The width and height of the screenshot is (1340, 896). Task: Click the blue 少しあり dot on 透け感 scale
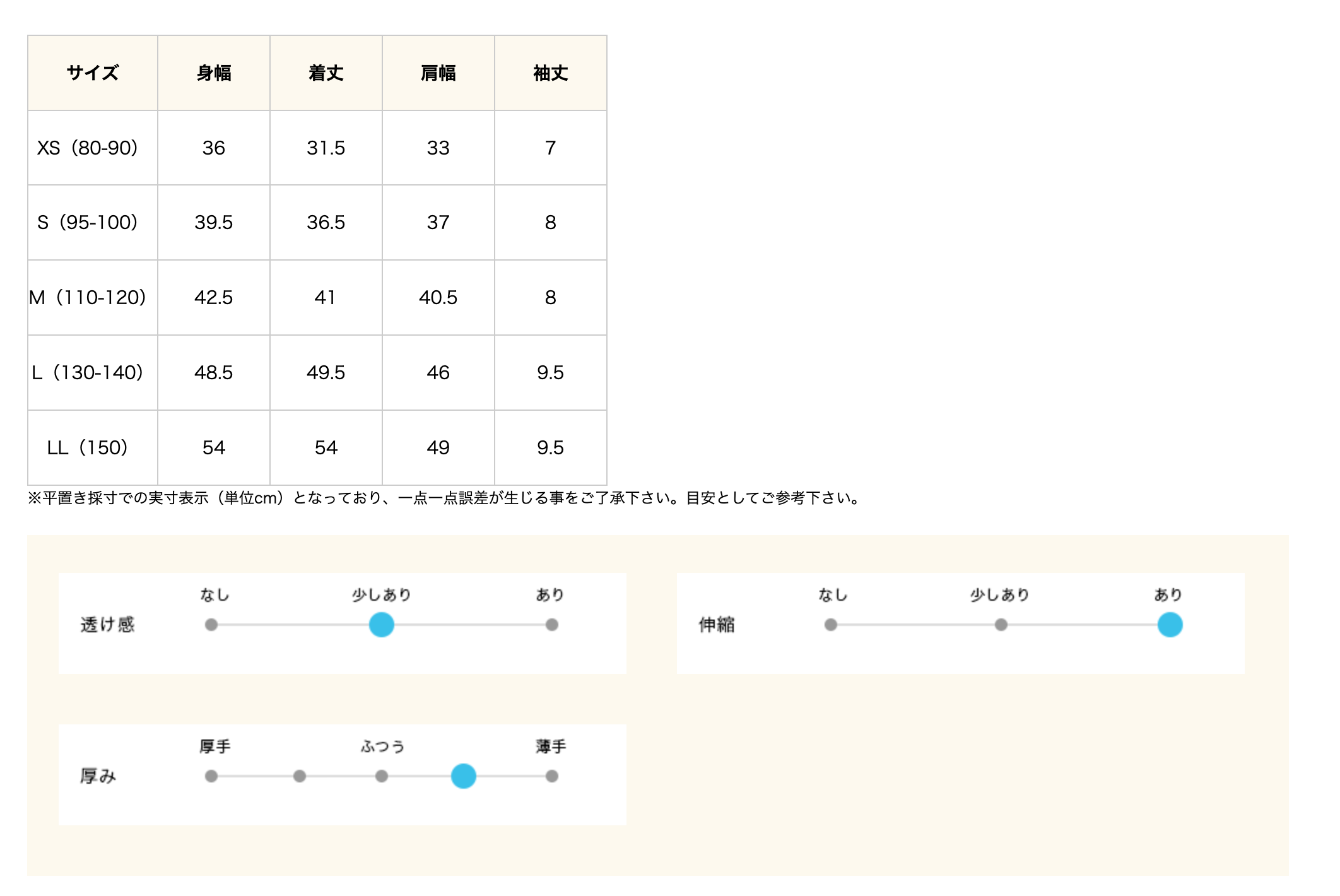[x=381, y=625]
